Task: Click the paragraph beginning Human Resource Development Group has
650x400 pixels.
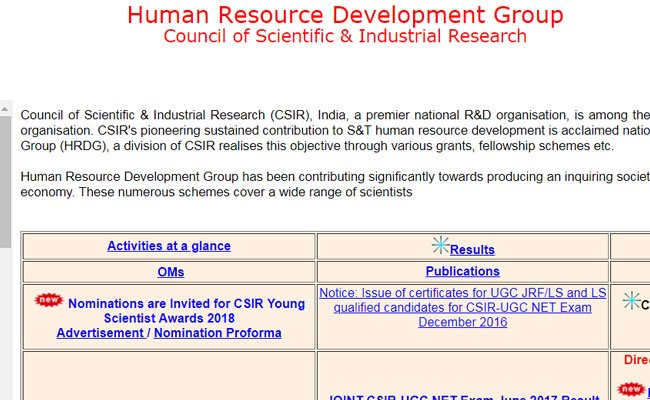Action: (330, 184)
